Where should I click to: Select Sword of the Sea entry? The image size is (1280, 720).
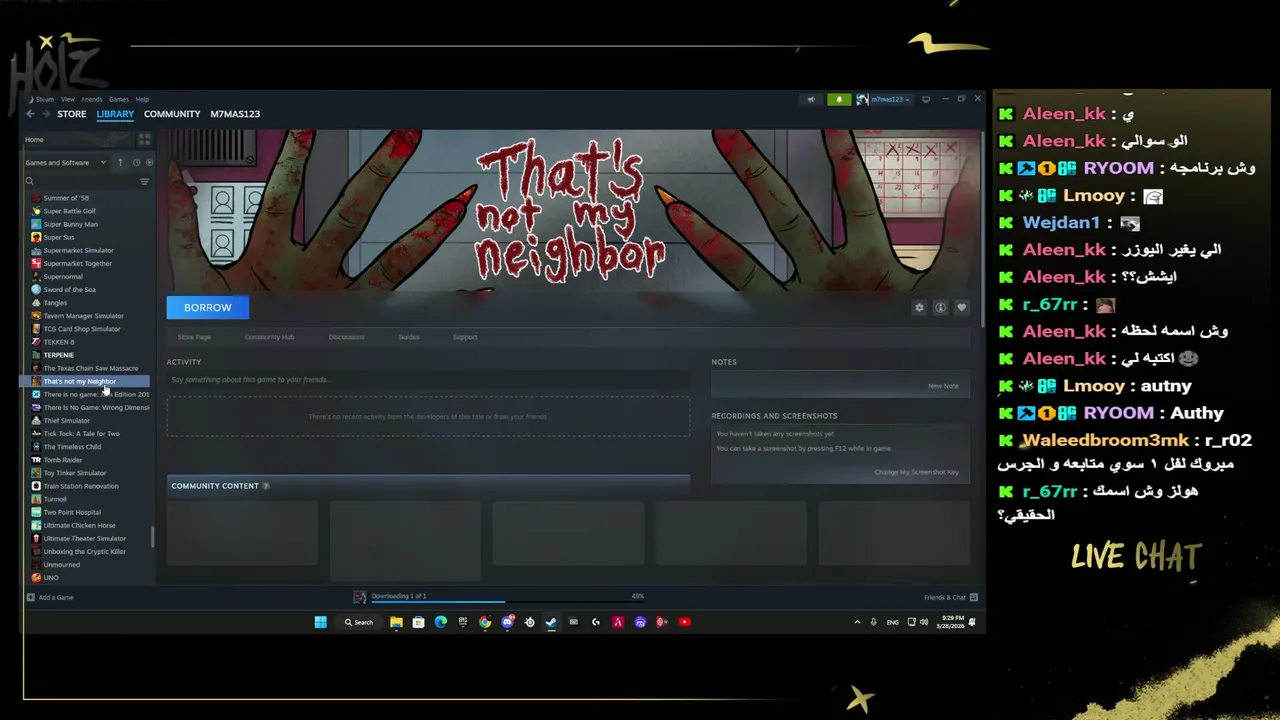pyautogui.click(x=69, y=290)
